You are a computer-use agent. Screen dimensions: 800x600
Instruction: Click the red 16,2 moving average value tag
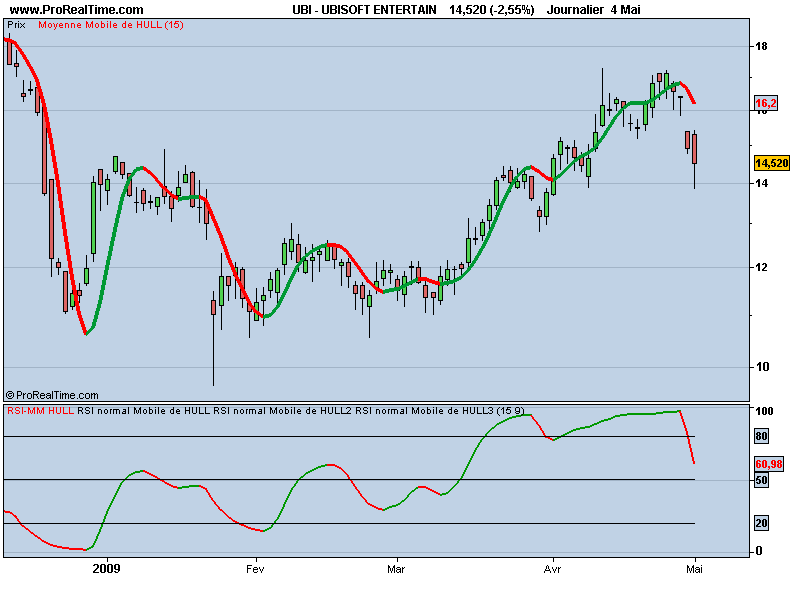(x=766, y=104)
